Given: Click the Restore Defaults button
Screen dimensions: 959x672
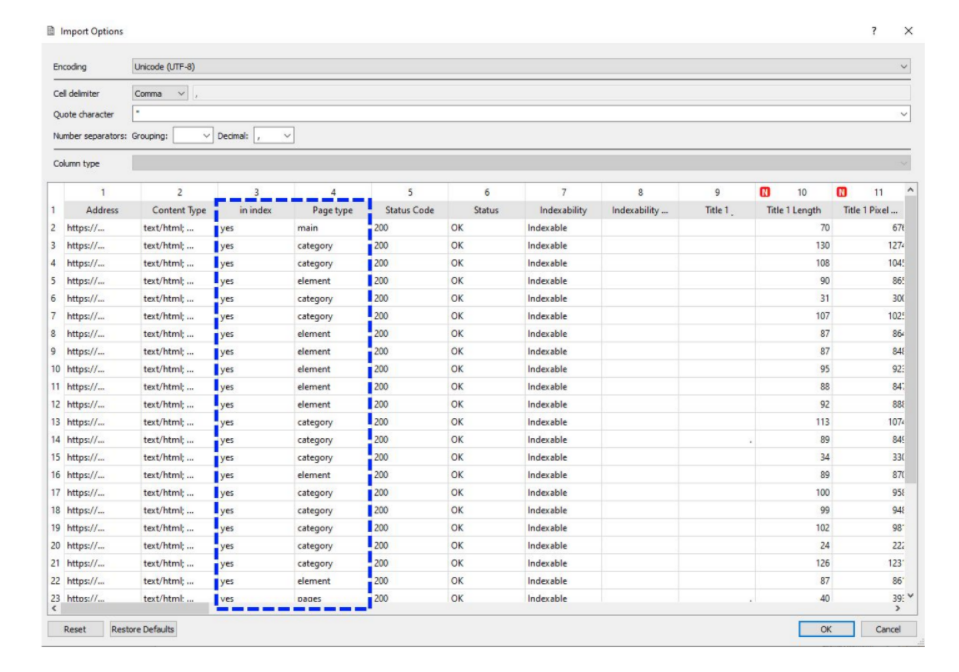Looking at the screenshot, I should point(143,630).
